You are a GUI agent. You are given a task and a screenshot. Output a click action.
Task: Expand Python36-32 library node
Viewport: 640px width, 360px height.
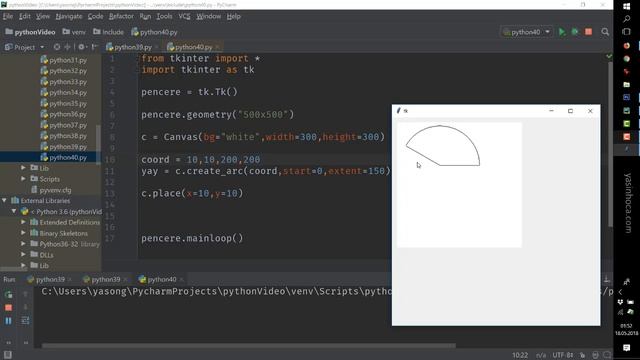[23, 244]
